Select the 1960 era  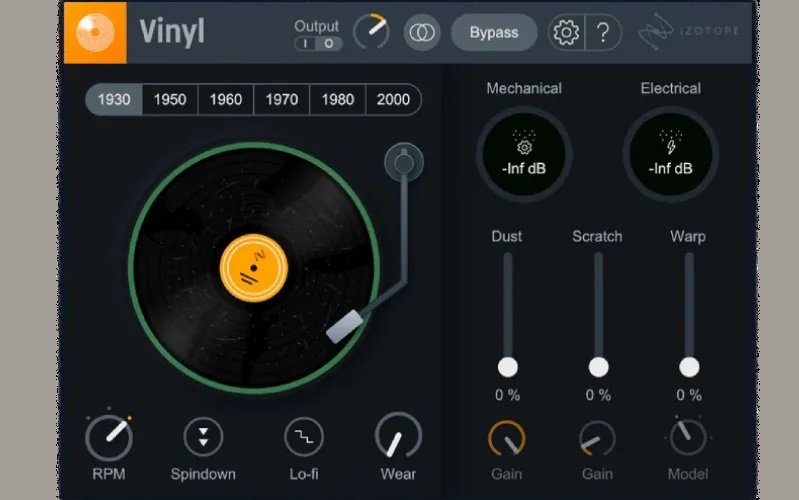[226, 99]
